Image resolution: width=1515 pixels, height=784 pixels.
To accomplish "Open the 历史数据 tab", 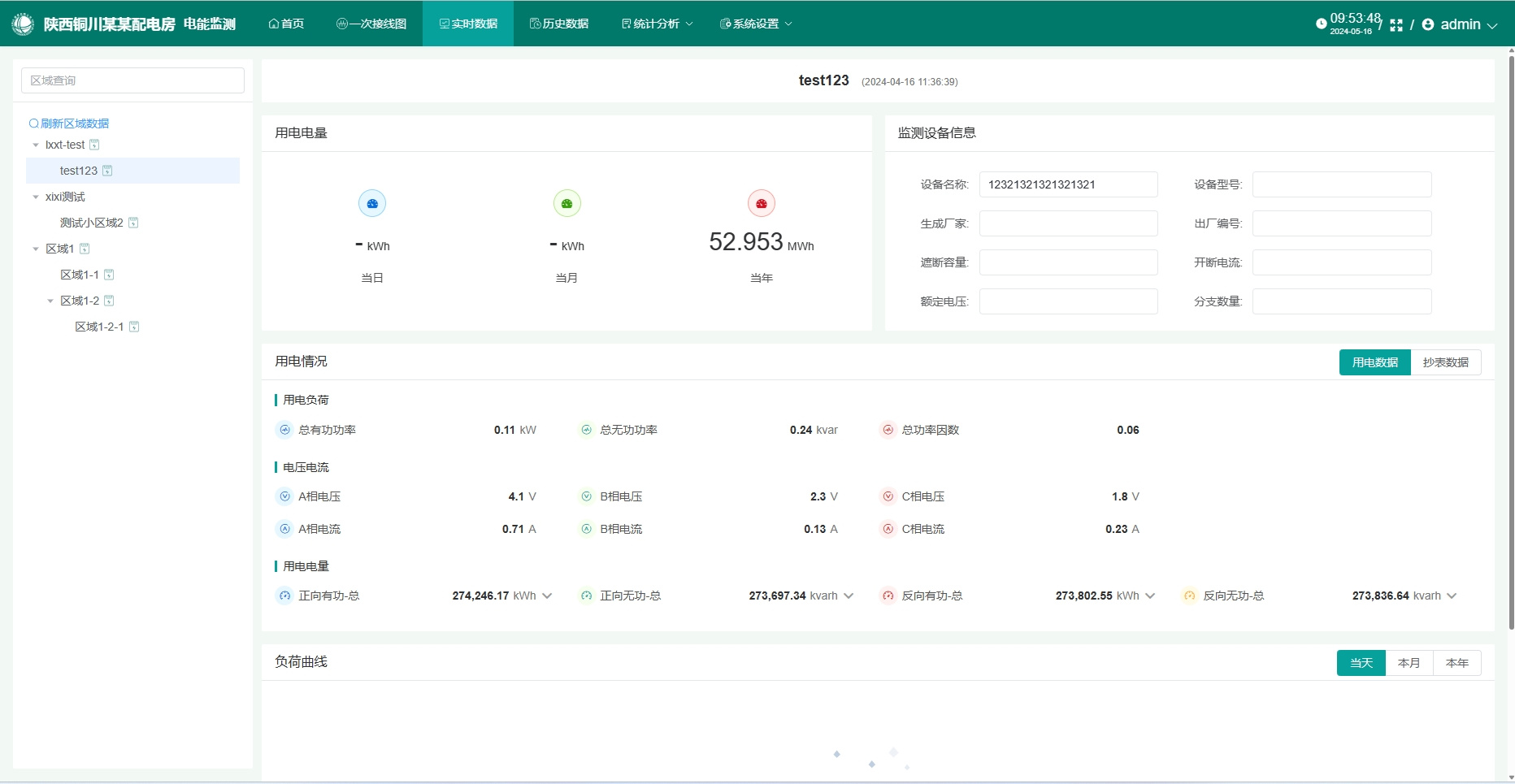I will click(x=559, y=24).
